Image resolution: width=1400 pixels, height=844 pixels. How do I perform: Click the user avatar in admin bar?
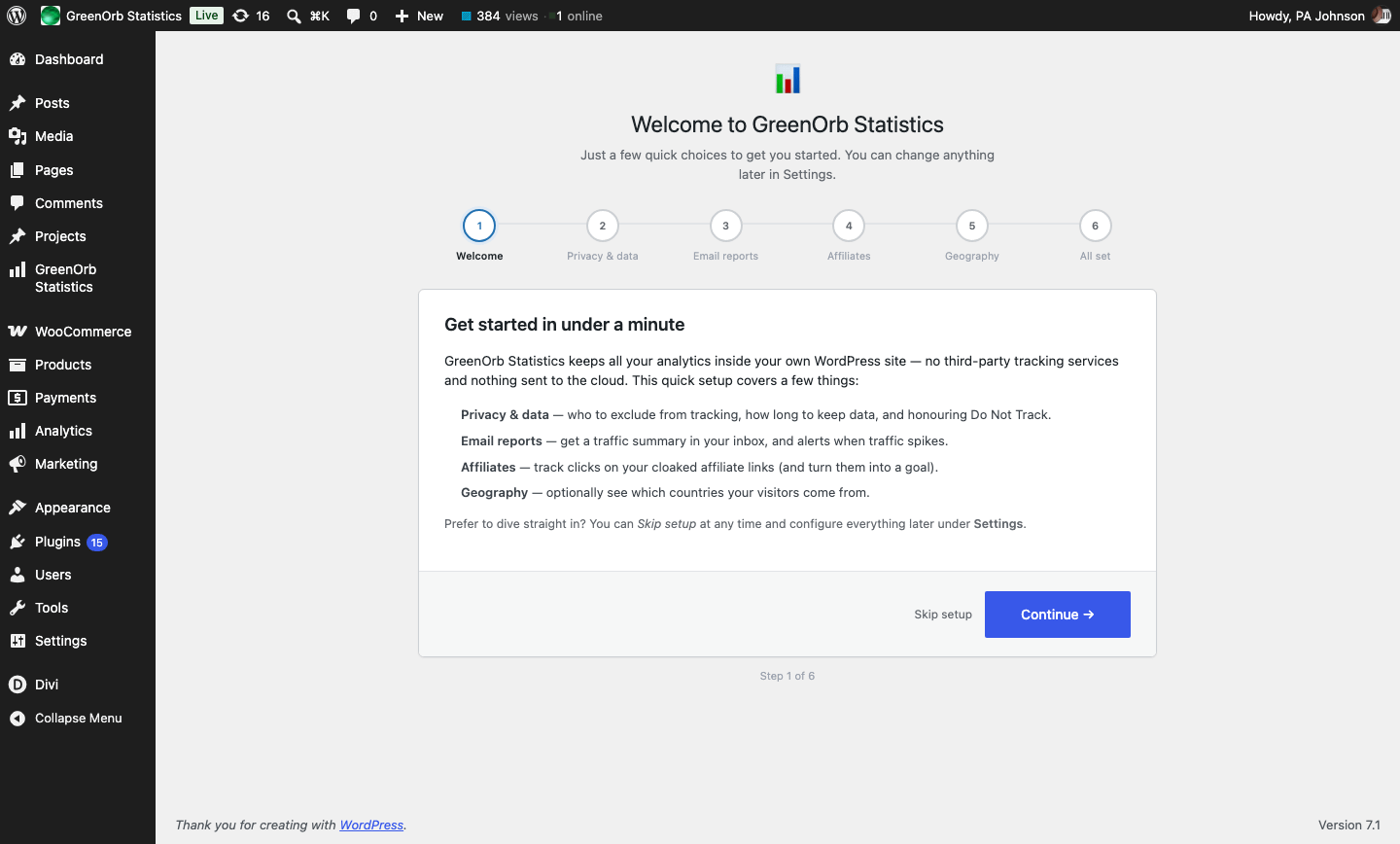(1382, 16)
